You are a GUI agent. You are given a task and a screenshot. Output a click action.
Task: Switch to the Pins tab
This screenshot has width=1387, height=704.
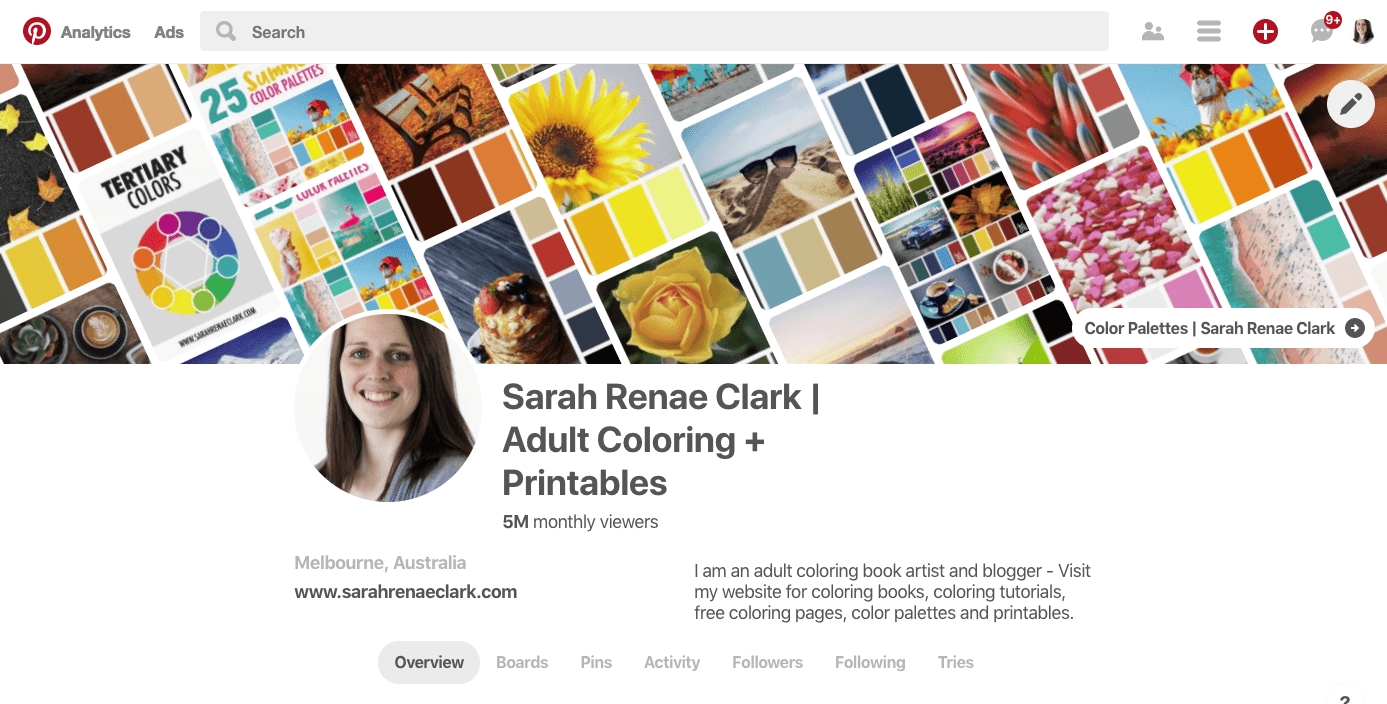[x=596, y=662]
